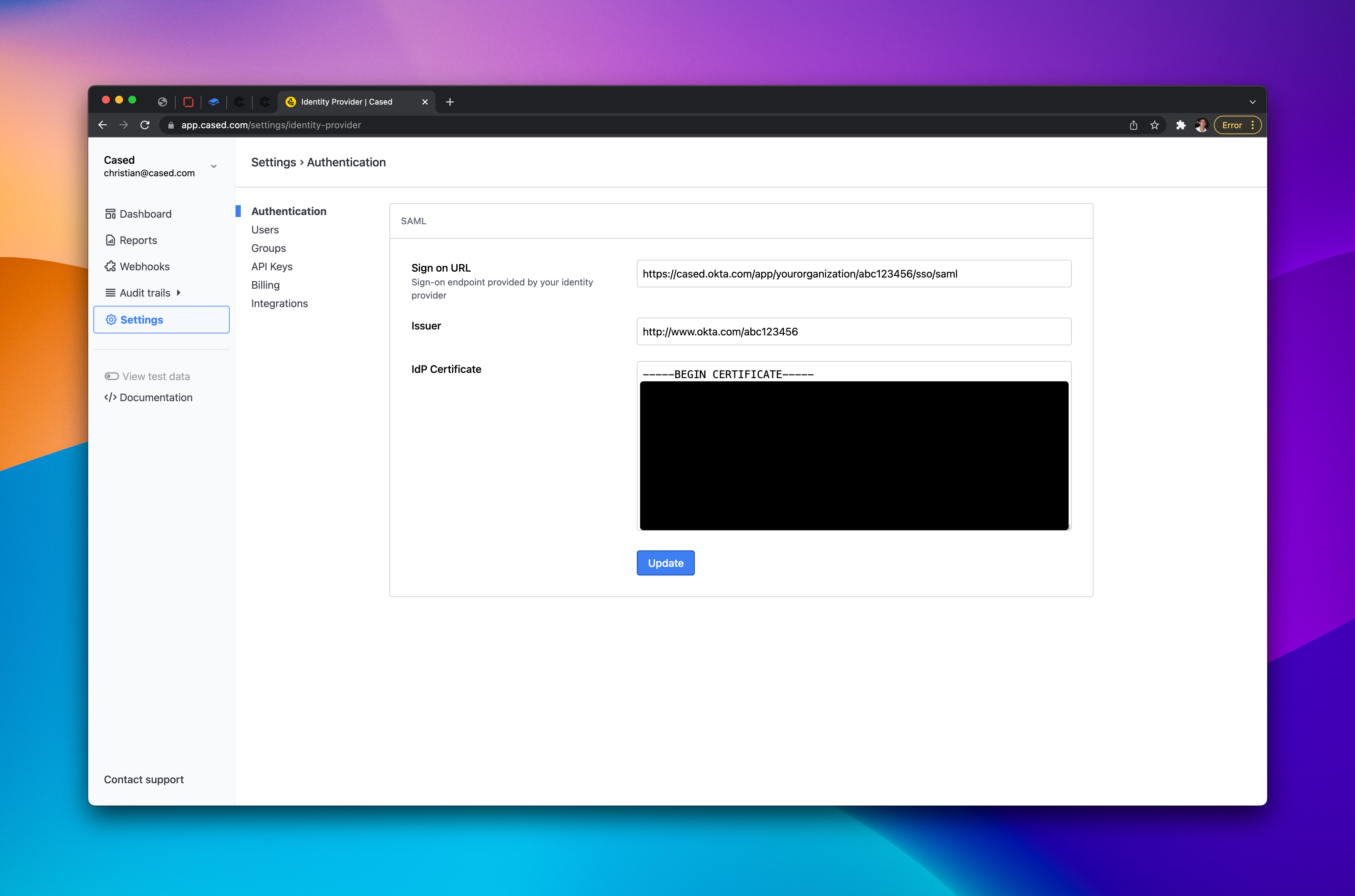This screenshot has height=896, width=1355.
Task: Open the browser extensions puzzle icon
Action: point(1181,125)
